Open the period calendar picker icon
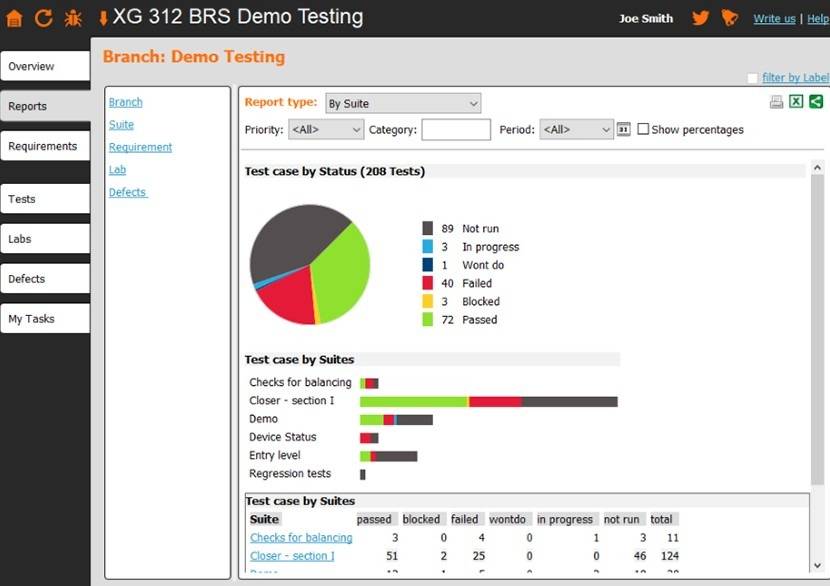The image size is (830, 586). 624,129
